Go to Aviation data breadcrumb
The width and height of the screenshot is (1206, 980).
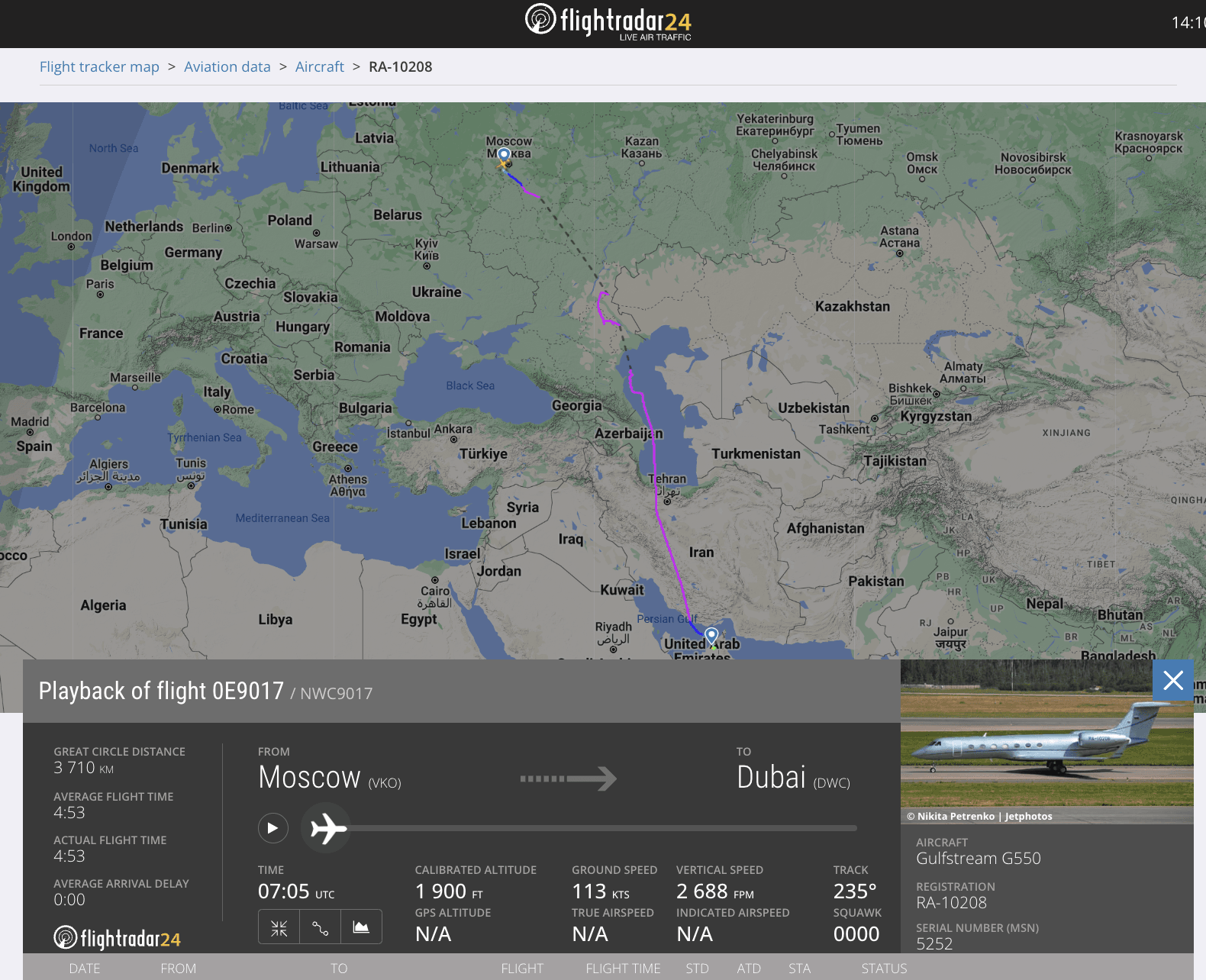[227, 67]
